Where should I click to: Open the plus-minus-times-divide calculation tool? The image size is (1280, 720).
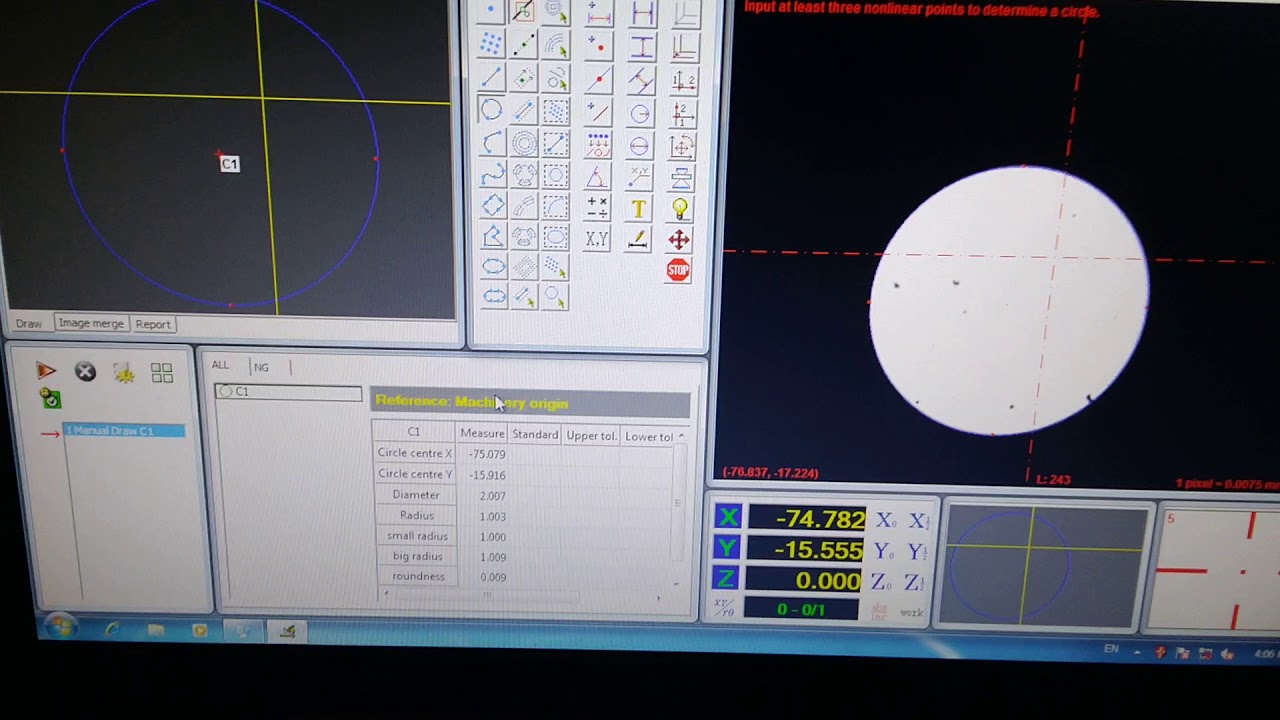click(x=597, y=208)
